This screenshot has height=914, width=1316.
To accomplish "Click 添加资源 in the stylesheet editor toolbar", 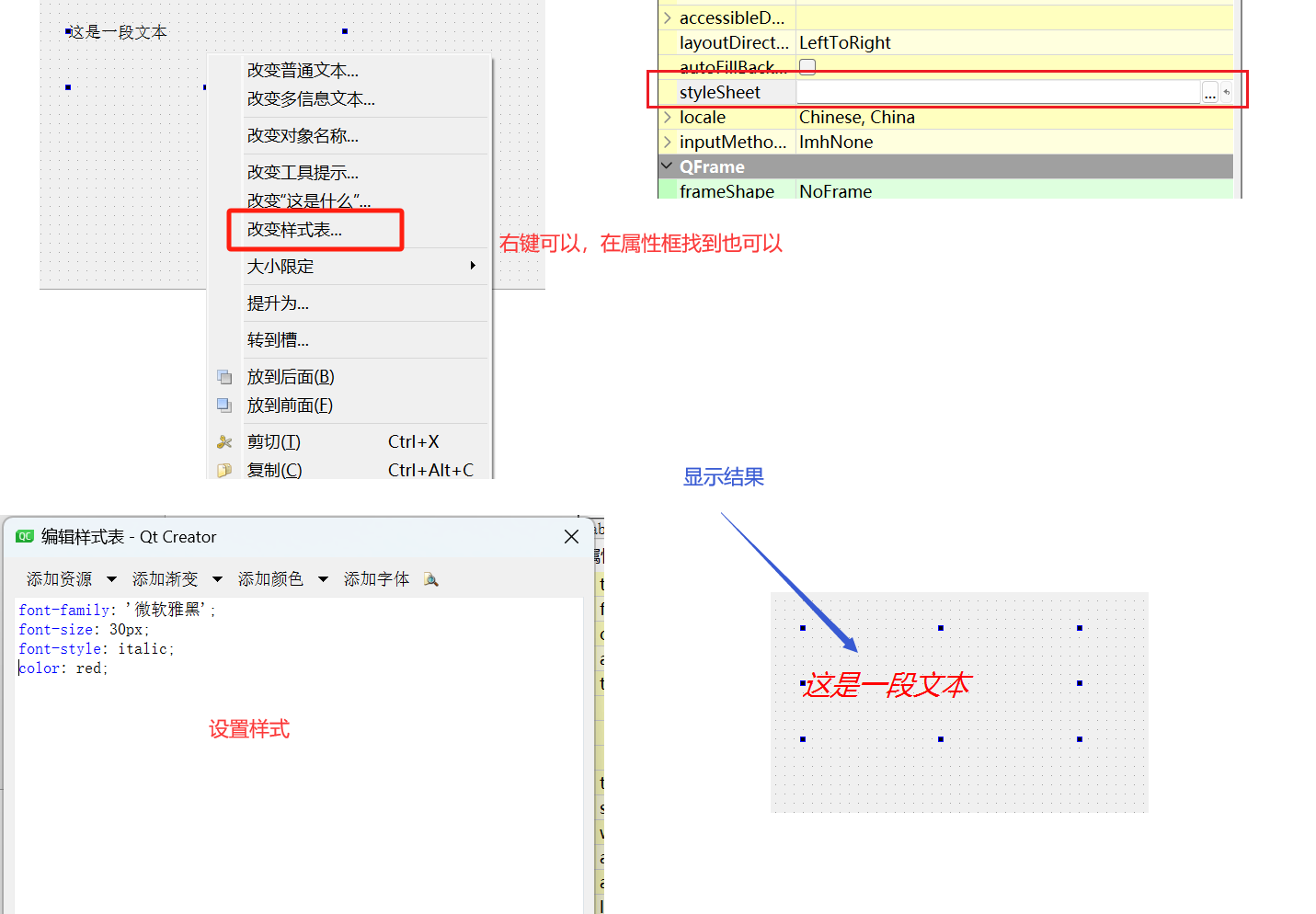I will [x=59, y=579].
